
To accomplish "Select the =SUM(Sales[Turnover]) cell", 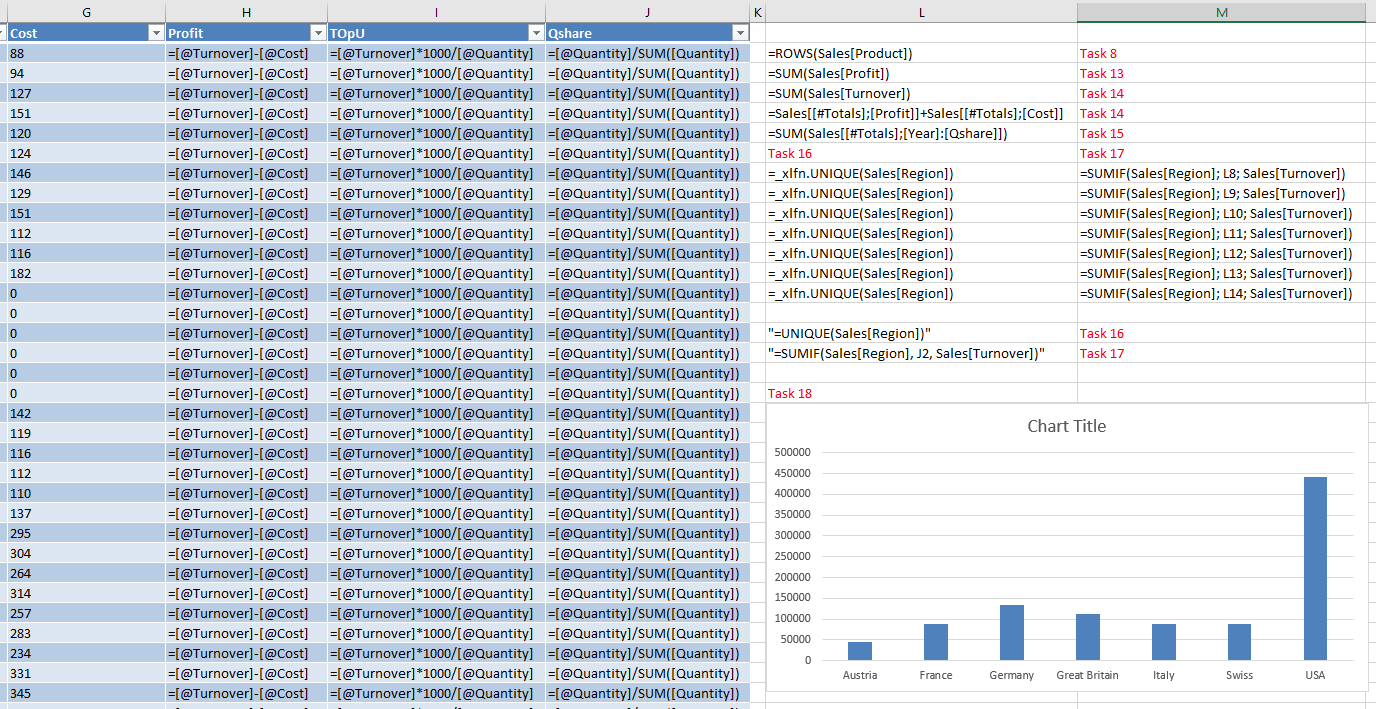I will 921,93.
